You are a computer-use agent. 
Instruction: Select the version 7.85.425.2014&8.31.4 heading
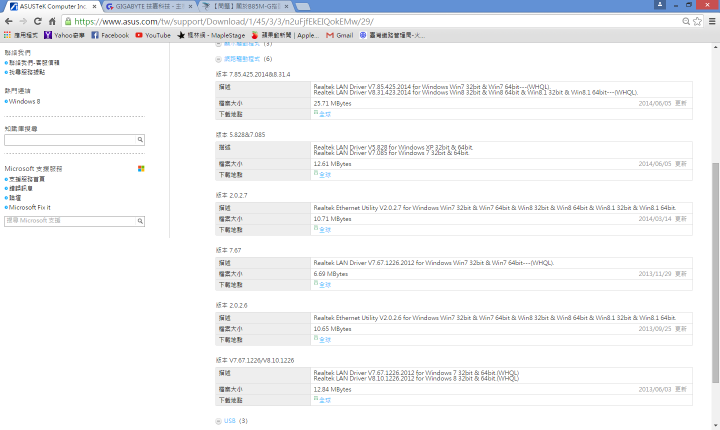point(253,74)
